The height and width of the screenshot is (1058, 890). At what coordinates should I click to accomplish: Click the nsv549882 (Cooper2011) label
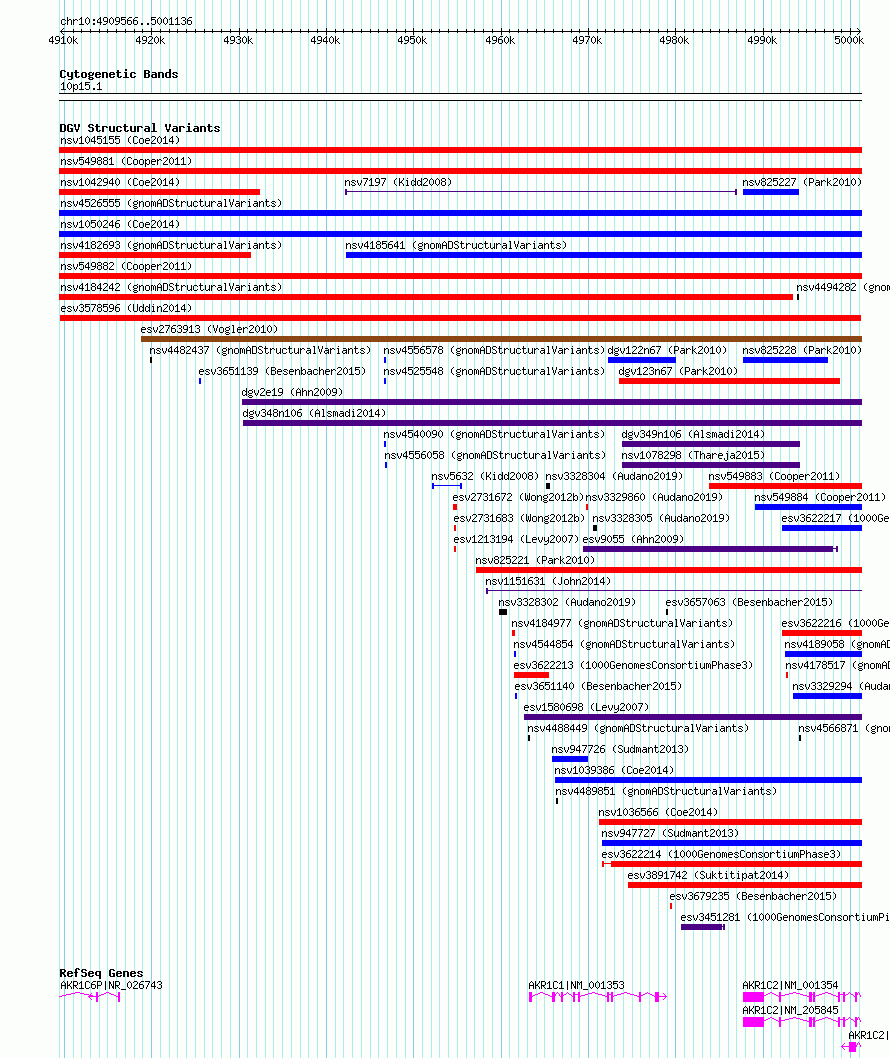pyautogui.click(x=126, y=267)
